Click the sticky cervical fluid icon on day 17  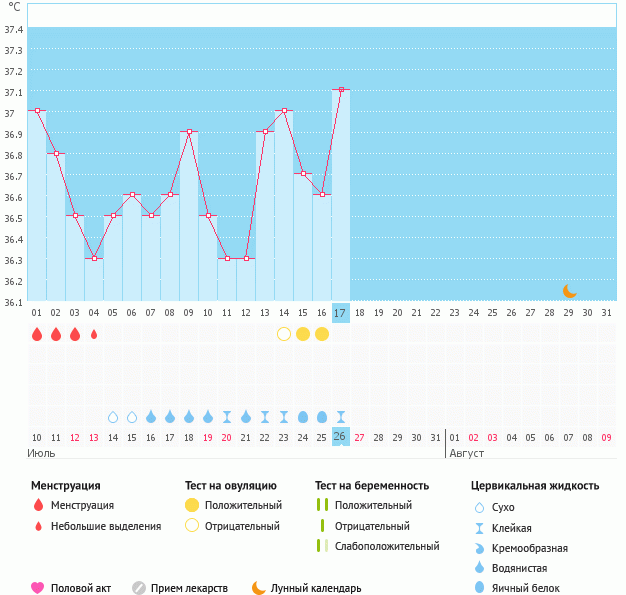(x=341, y=416)
